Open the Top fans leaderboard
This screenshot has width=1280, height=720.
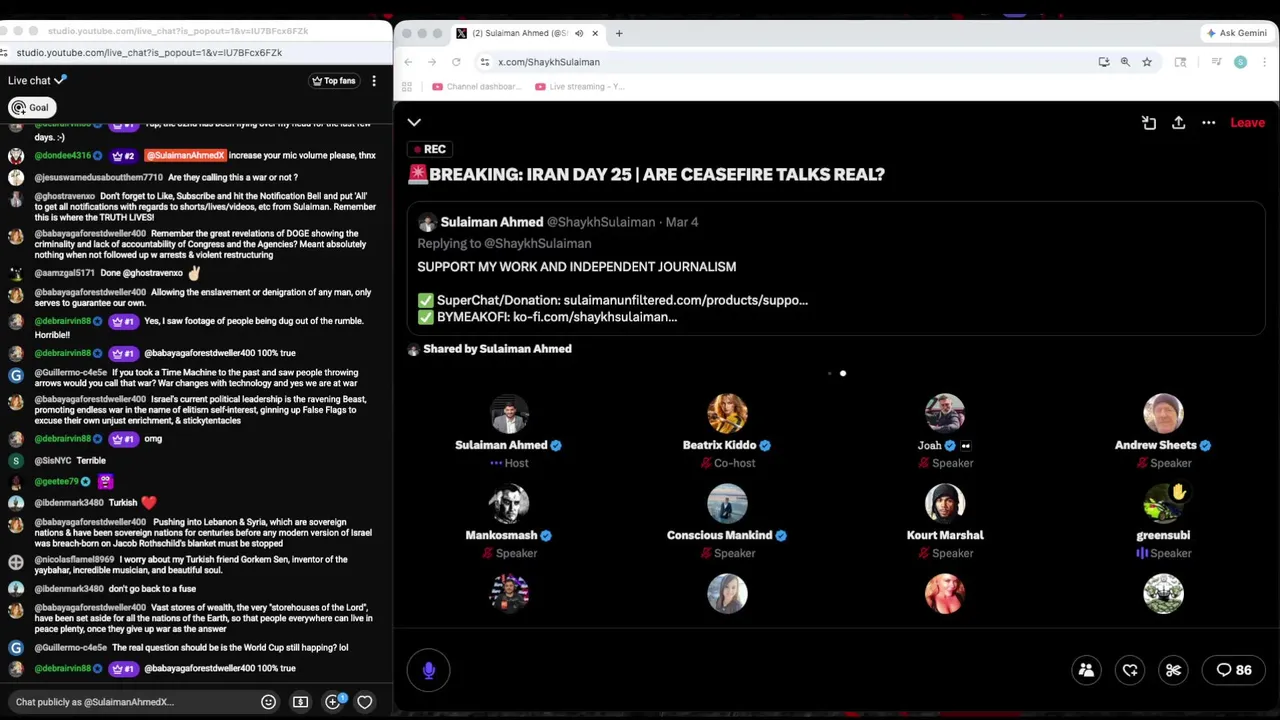click(x=334, y=81)
